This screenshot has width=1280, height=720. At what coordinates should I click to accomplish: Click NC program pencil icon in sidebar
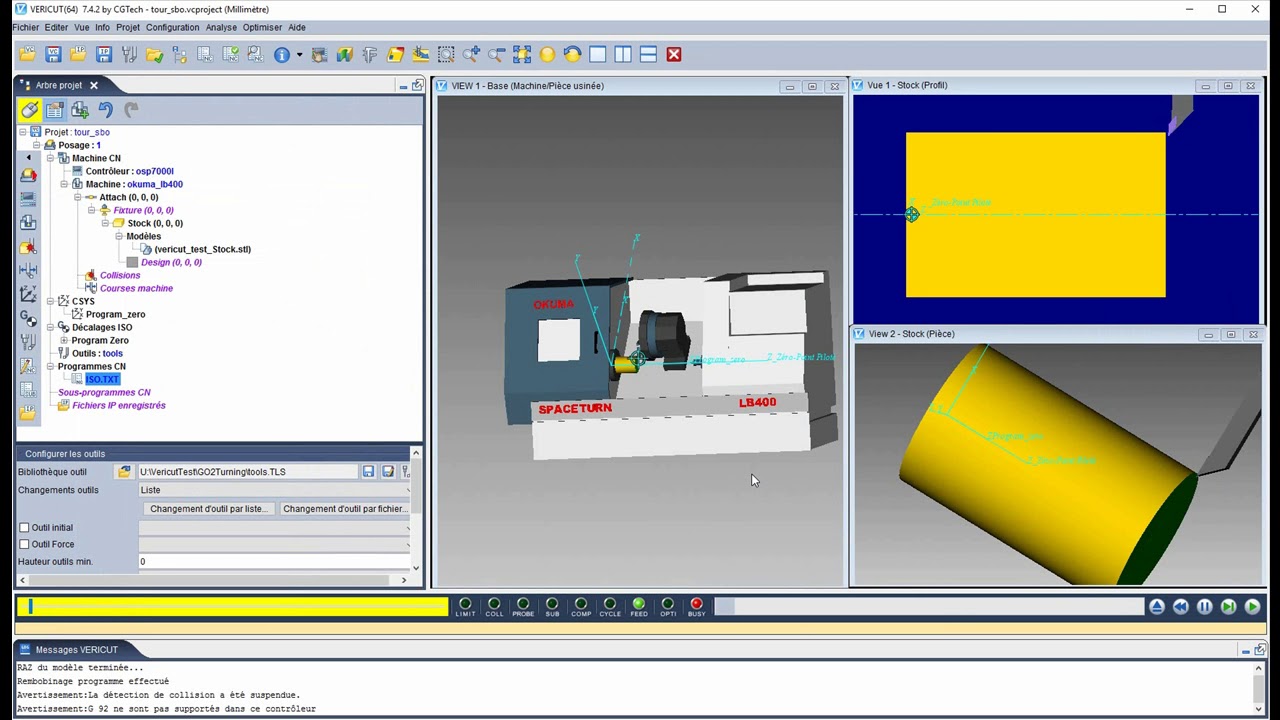point(28,367)
